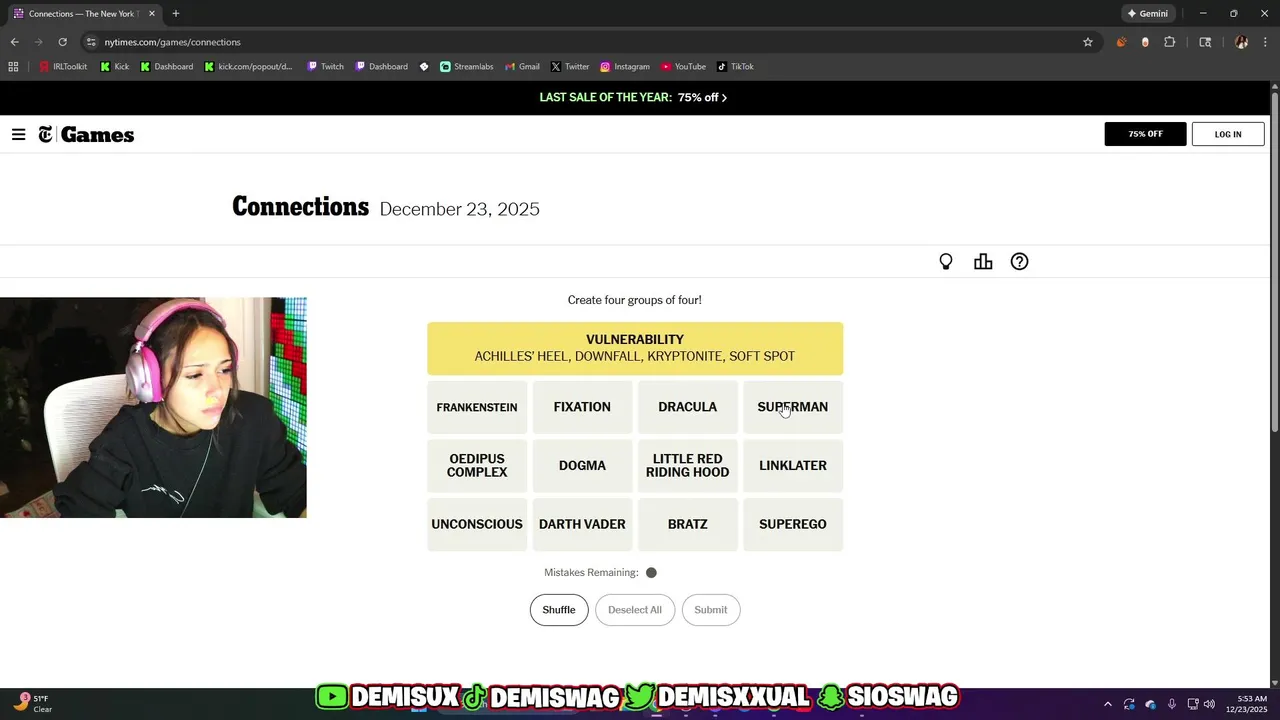Open the kick.com/popout bookmark
Image resolution: width=1280 pixels, height=720 pixels.
coord(248,67)
